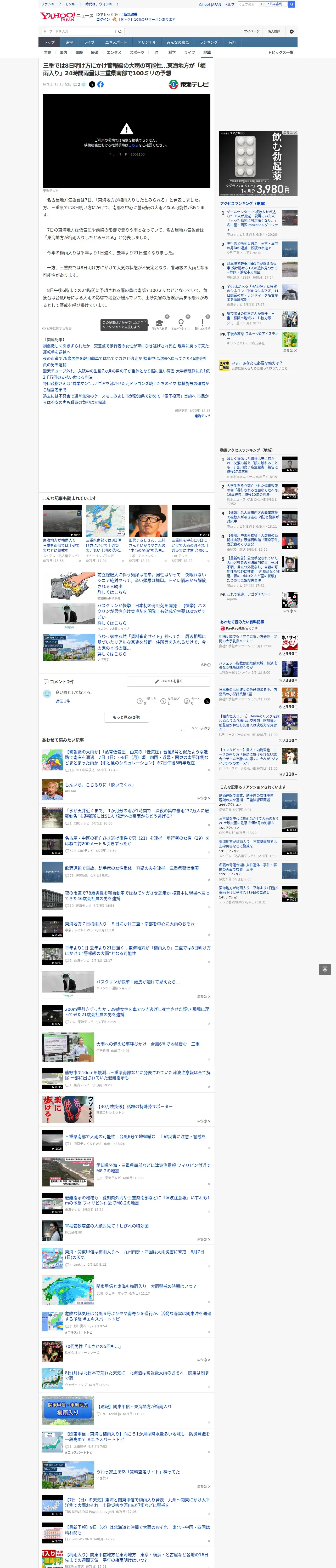The height and width of the screenshot is (1568, 336).
Task: Click the 共感した smiley reaction
Action: (x=140, y=701)
